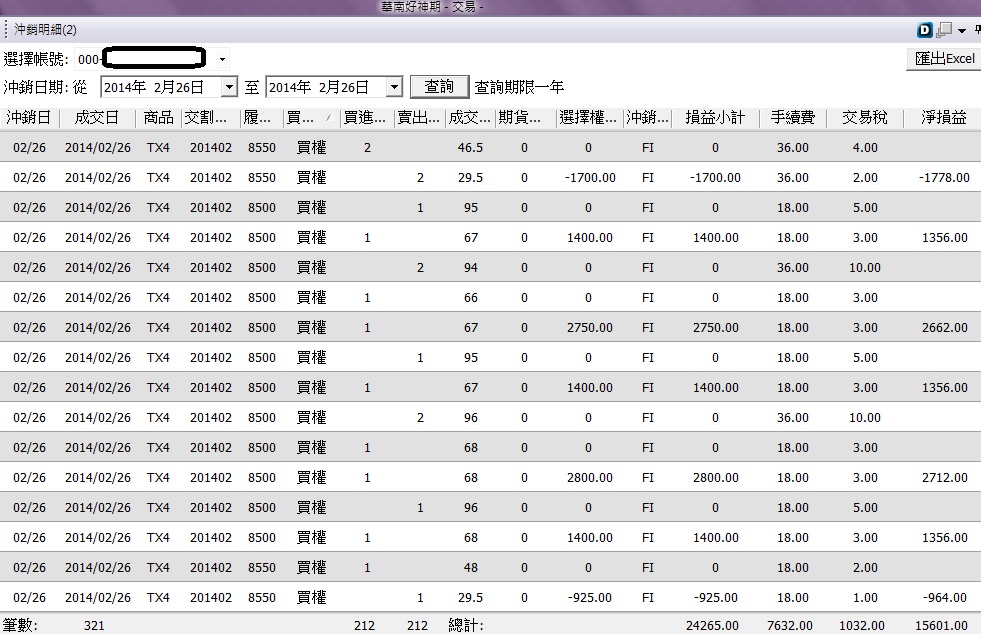Open the panel options dropdown arrow

[x=962, y=30]
